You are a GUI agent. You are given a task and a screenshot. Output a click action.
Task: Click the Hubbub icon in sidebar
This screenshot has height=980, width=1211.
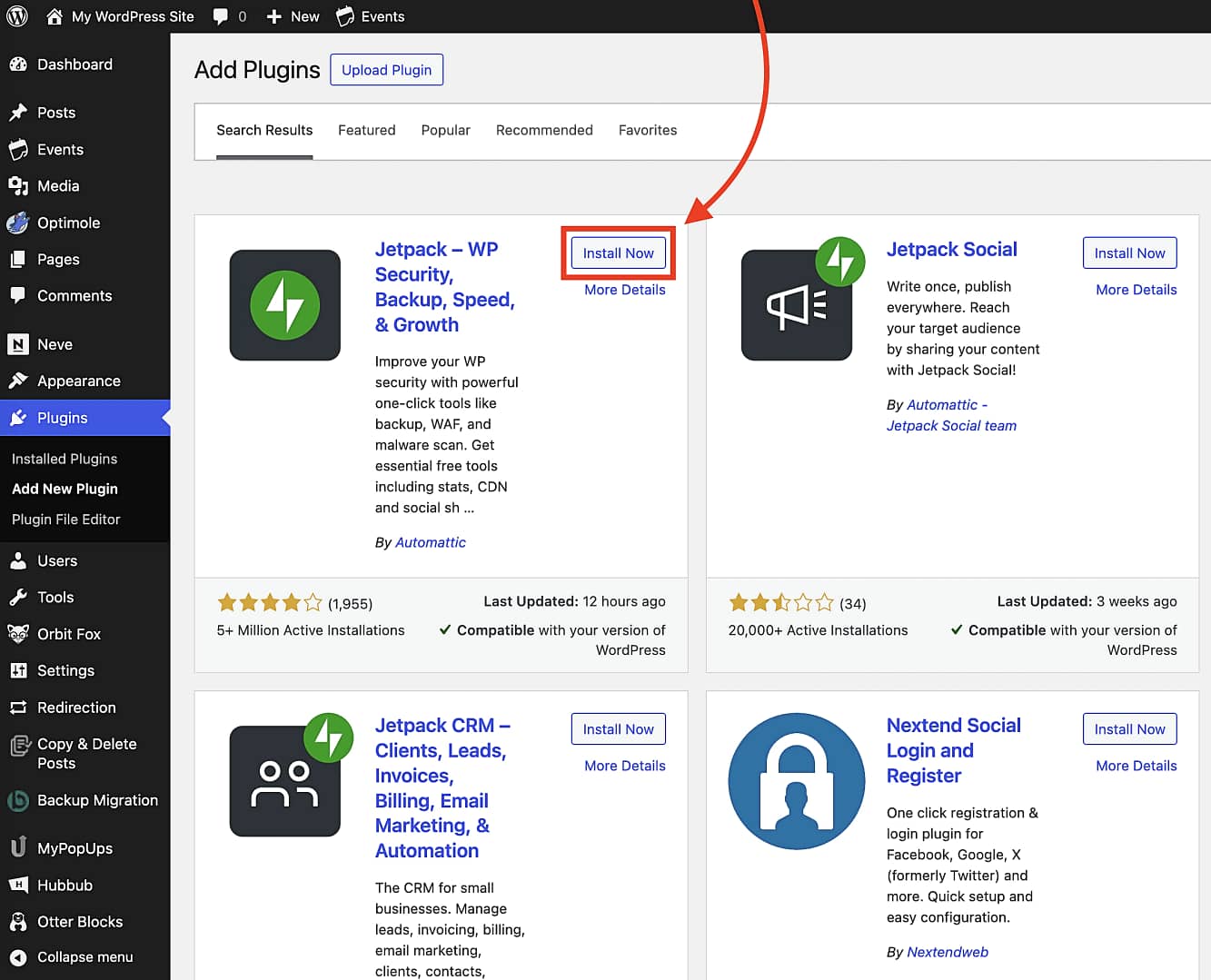(x=18, y=886)
